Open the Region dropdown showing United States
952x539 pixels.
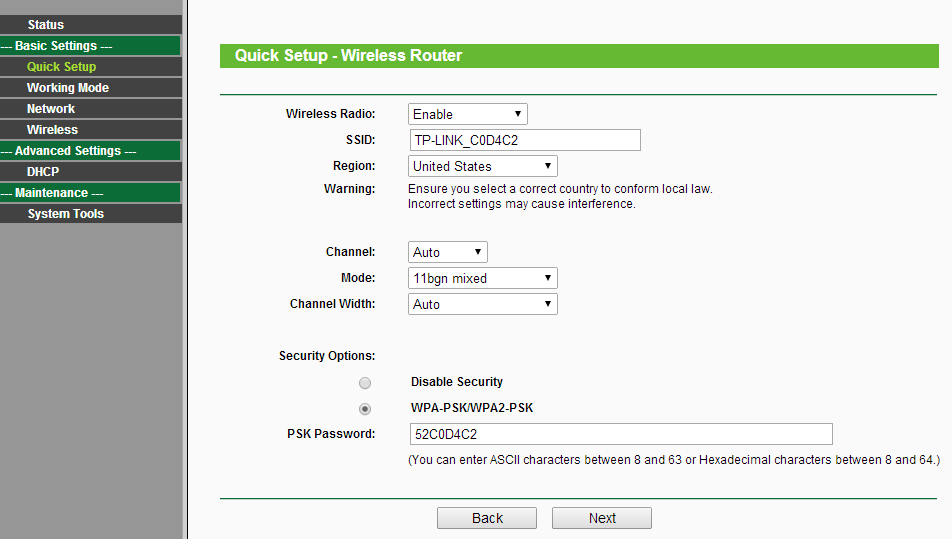click(483, 166)
